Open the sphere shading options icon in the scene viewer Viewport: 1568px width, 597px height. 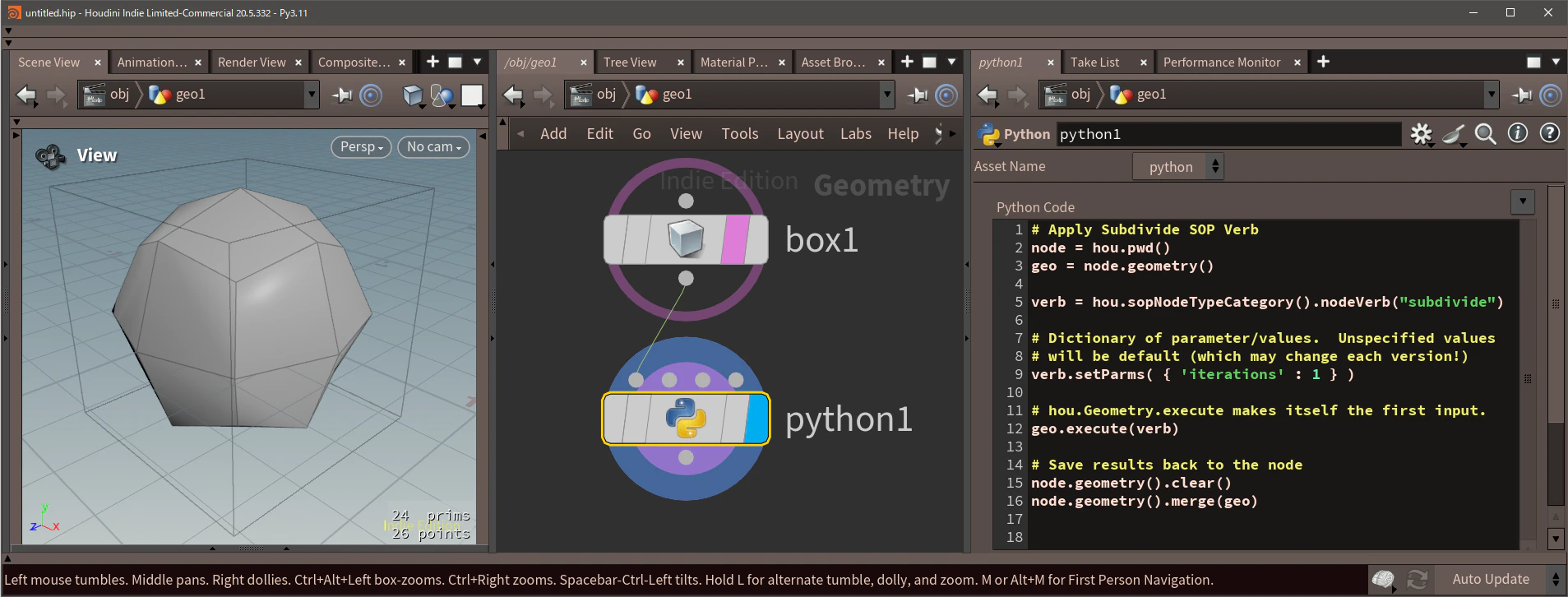tap(442, 95)
